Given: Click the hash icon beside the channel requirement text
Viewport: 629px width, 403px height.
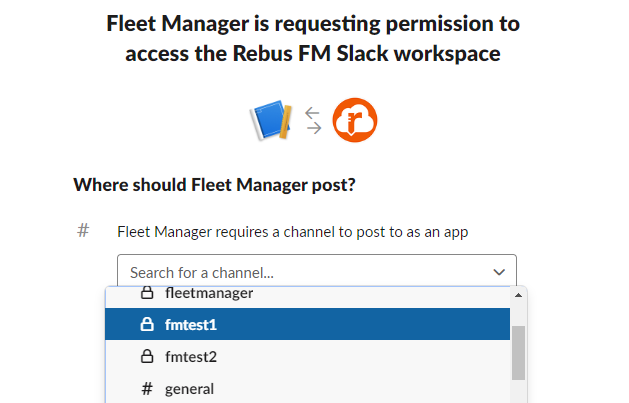Looking at the screenshot, I should click(x=84, y=231).
